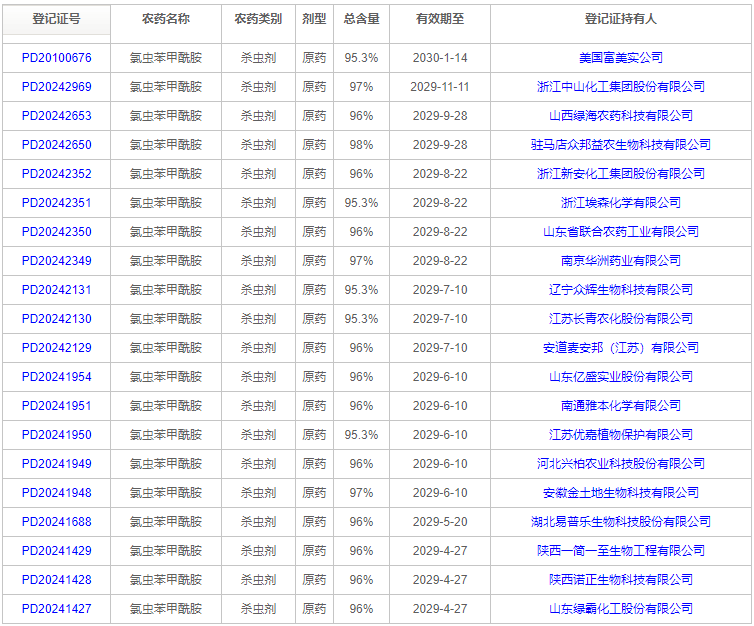Viewport: 754px width, 626px height.
Task: Click holder 陕西诺正生物科技有限公司
Action: point(621,580)
